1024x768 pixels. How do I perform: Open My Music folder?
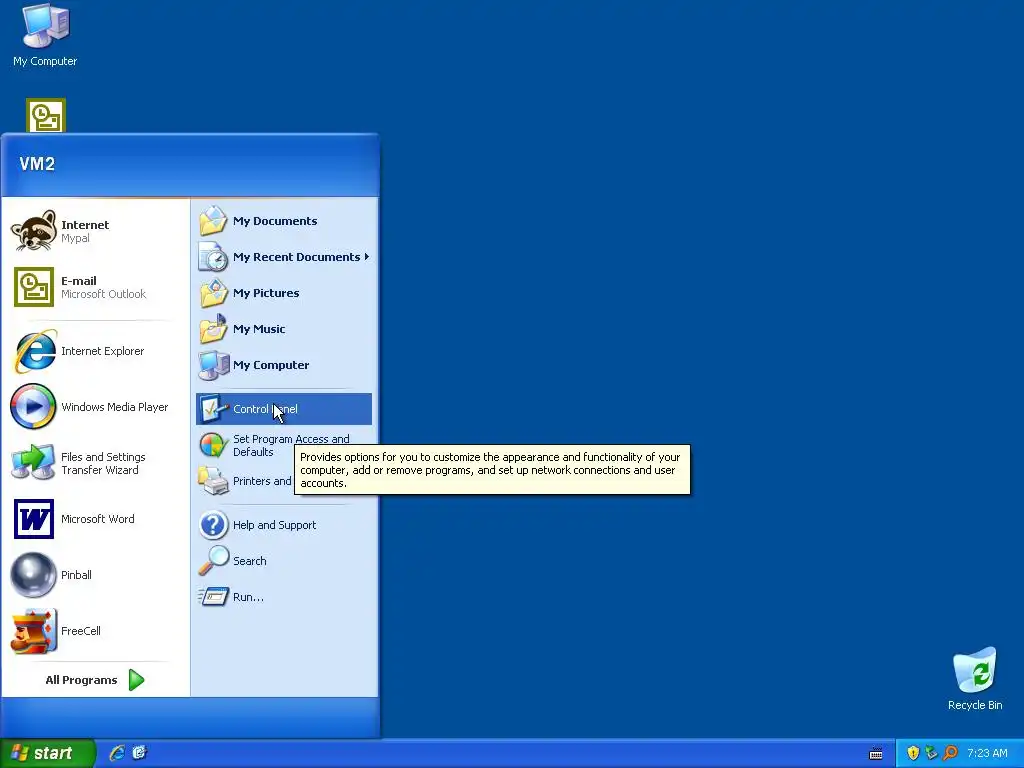(283, 328)
